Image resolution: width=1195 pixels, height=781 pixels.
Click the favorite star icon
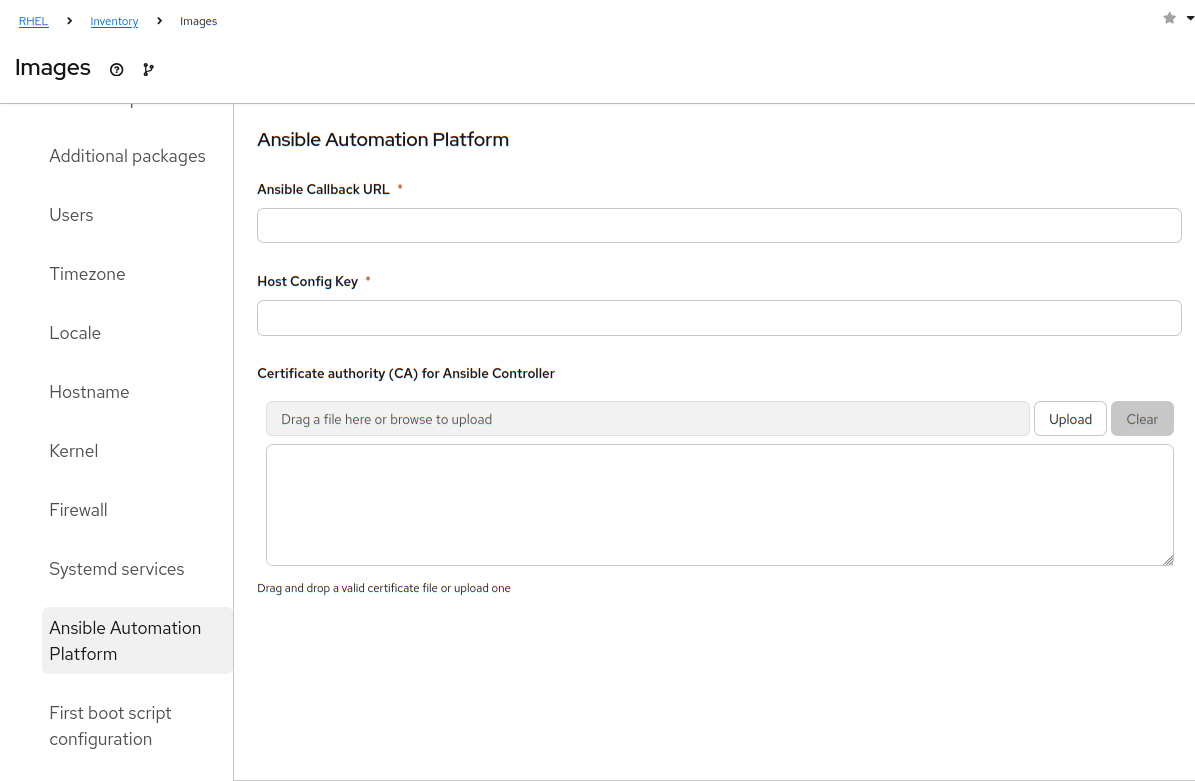(1169, 18)
